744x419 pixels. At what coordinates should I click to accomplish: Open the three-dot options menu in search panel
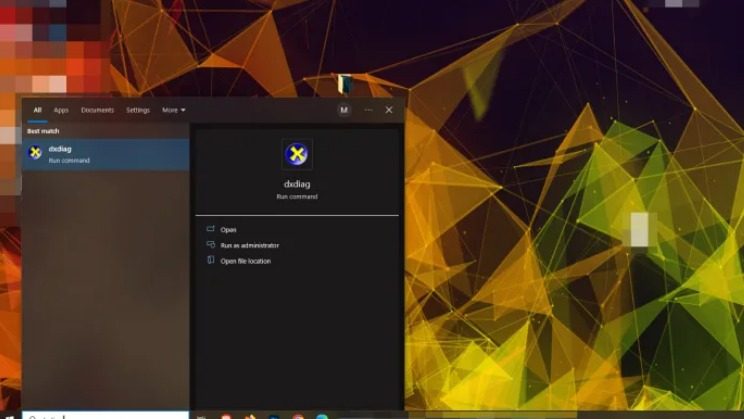click(368, 110)
